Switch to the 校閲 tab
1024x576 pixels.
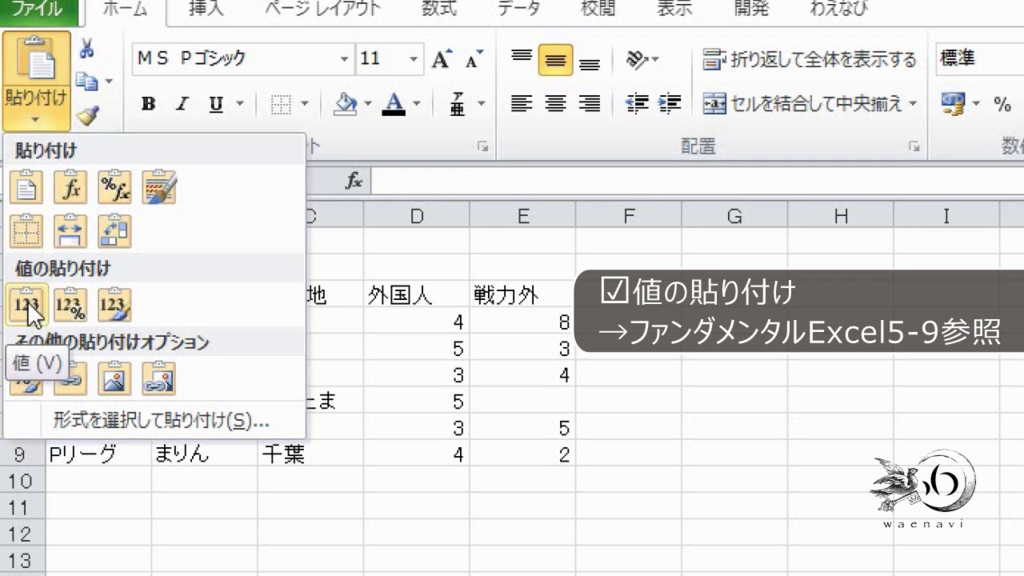pyautogui.click(x=598, y=8)
